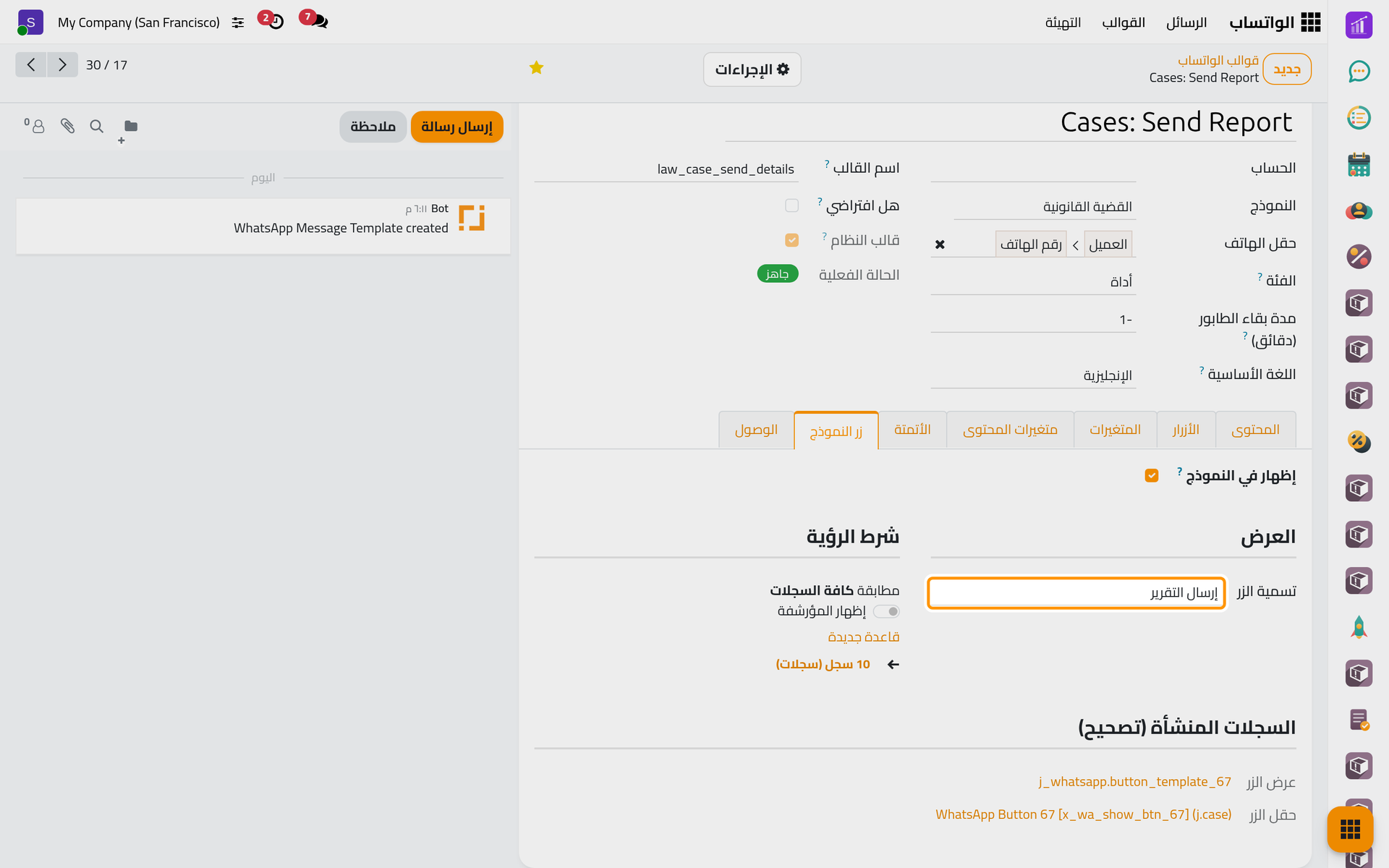Screen dimensions: 1389x868
Task: Open the rocket app icon in sidebar
Action: click(x=1359, y=627)
